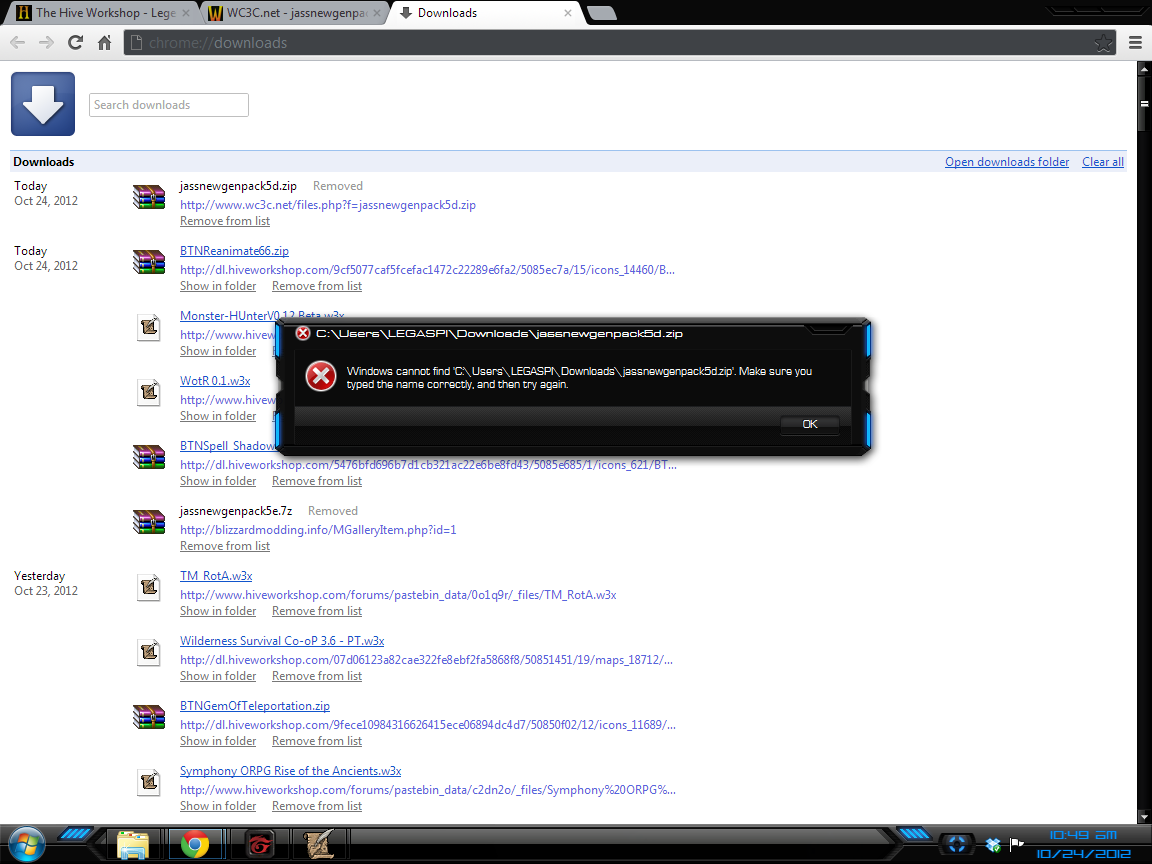Show BTNReanimate66.zip in folder
This screenshot has height=864, width=1152.
pyautogui.click(x=218, y=286)
